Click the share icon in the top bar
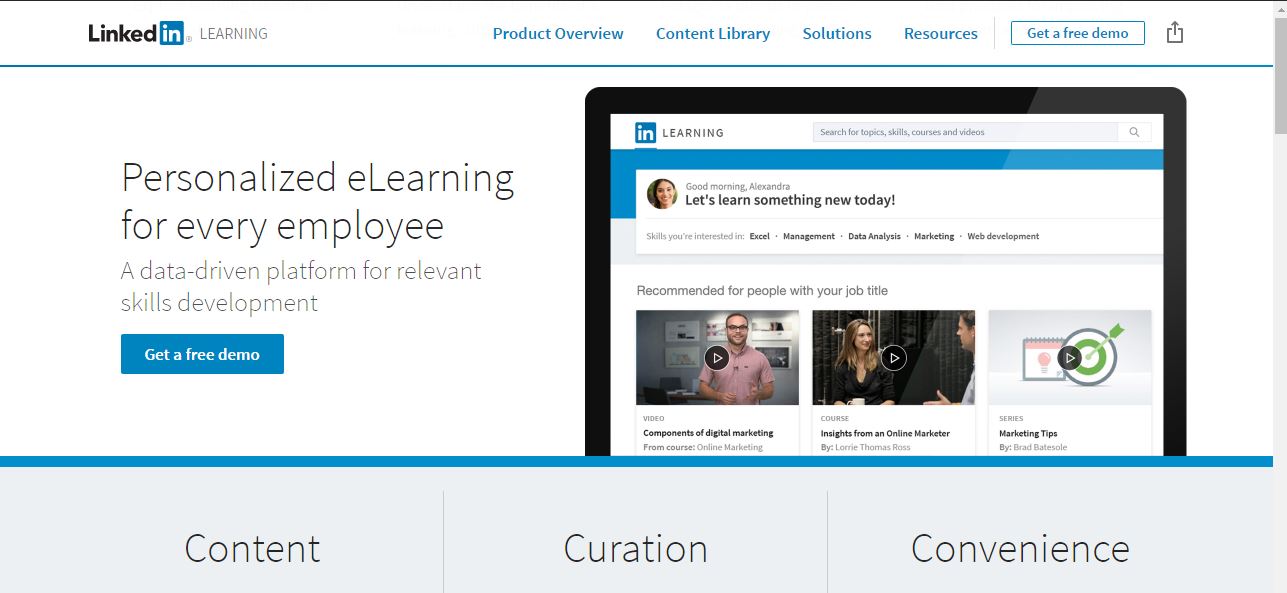Screen dimensions: 1287x593 pyautogui.click(x=1174, y=31)
